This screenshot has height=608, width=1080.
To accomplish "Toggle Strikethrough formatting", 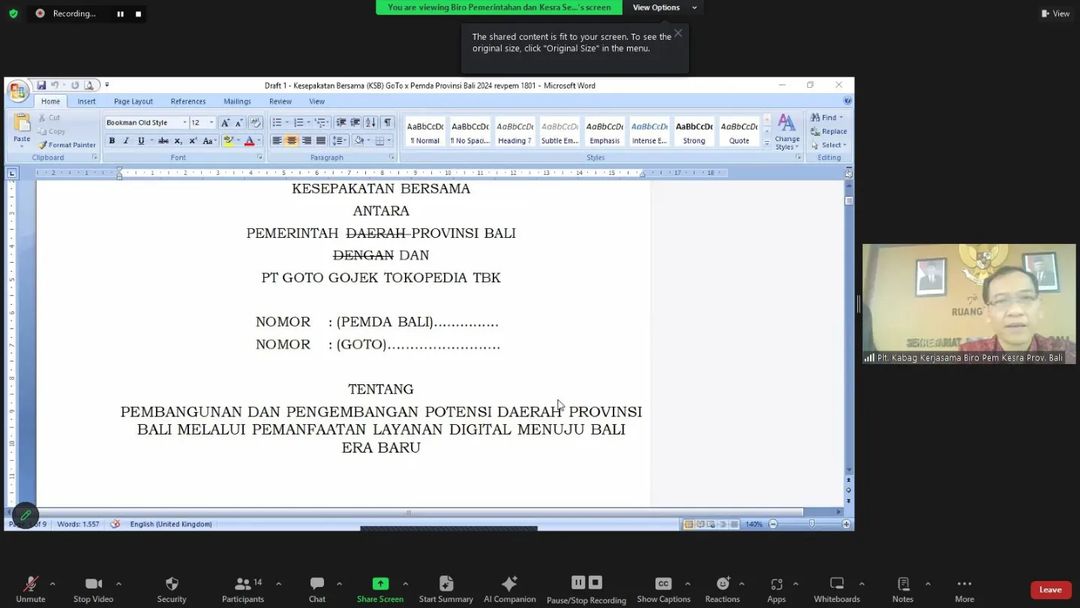I will pyautogui.click(x=163, y=140).
